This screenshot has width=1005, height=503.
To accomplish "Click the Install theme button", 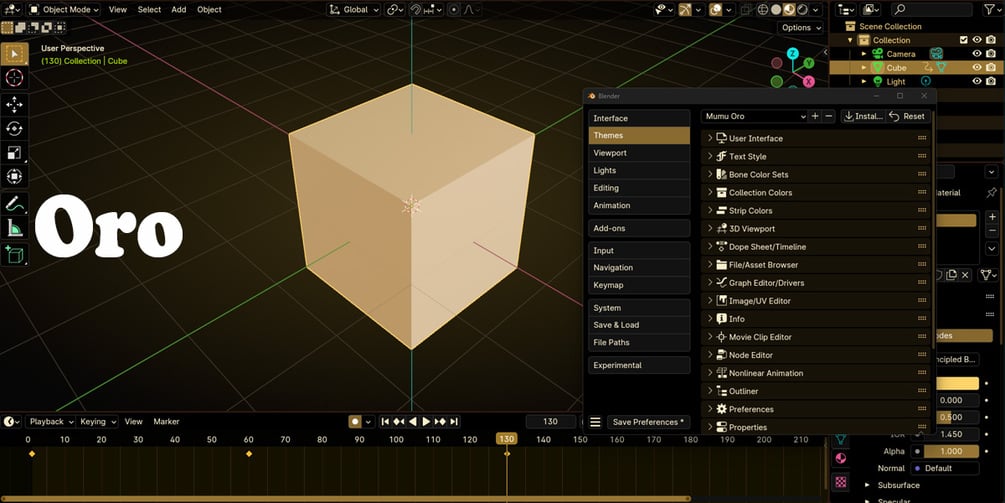I will 863,116.
